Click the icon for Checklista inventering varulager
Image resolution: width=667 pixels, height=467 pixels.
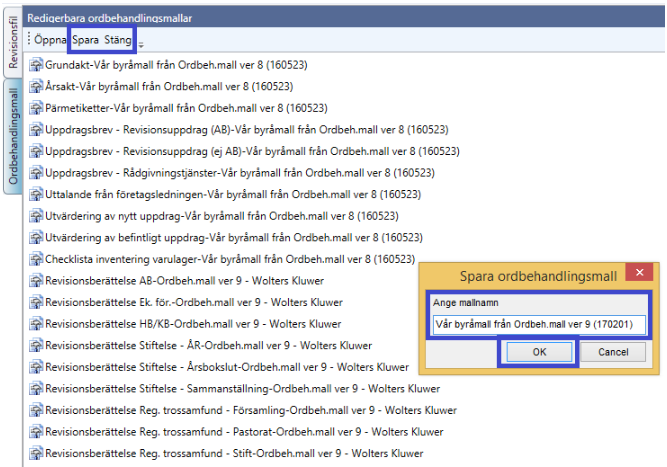point(36,259)
